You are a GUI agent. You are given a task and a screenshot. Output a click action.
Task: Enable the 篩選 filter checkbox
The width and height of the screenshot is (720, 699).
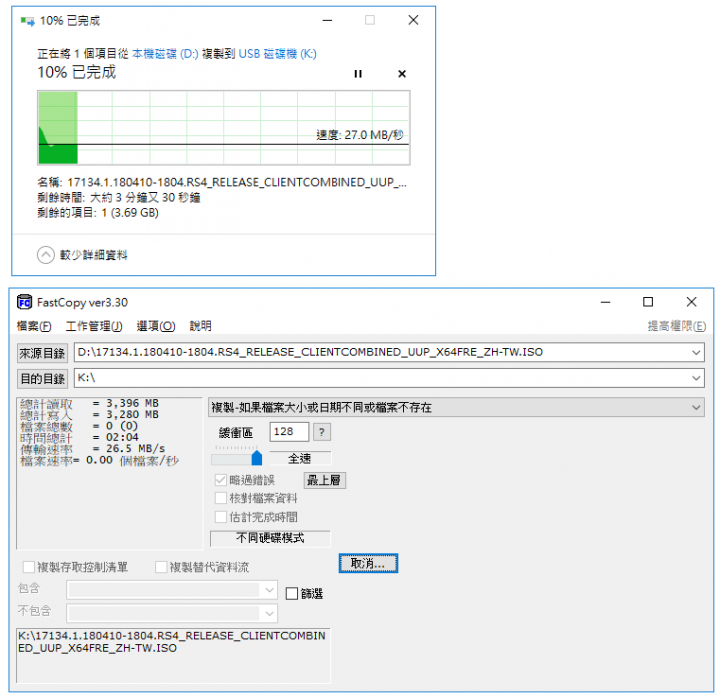(x=292, y=594)
